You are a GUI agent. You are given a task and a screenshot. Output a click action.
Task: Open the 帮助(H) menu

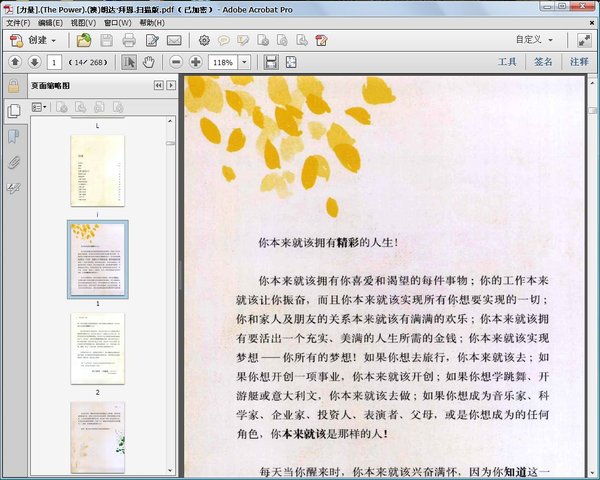[x=152, y=23]
